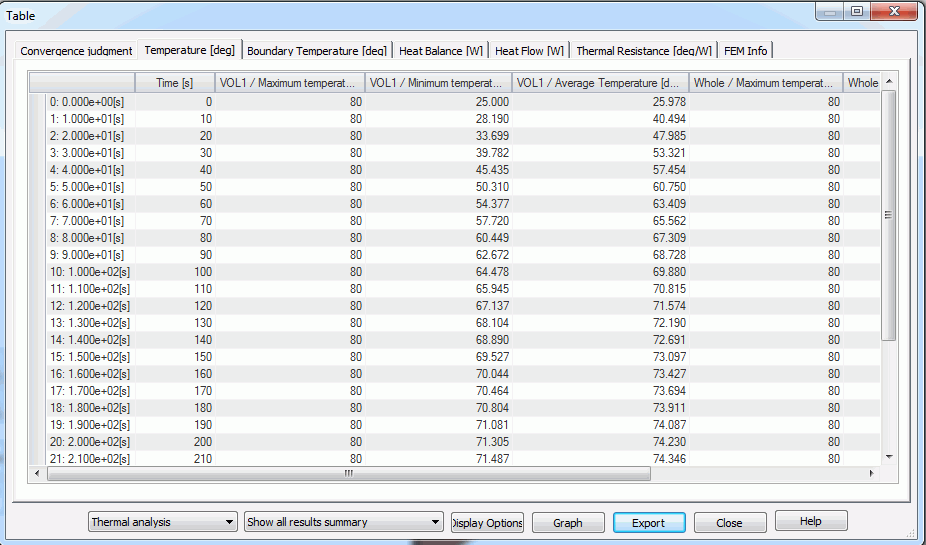Click the Display Options button
Image resolution: width=926 pixels, height=545 pixels.
[487, 523]
